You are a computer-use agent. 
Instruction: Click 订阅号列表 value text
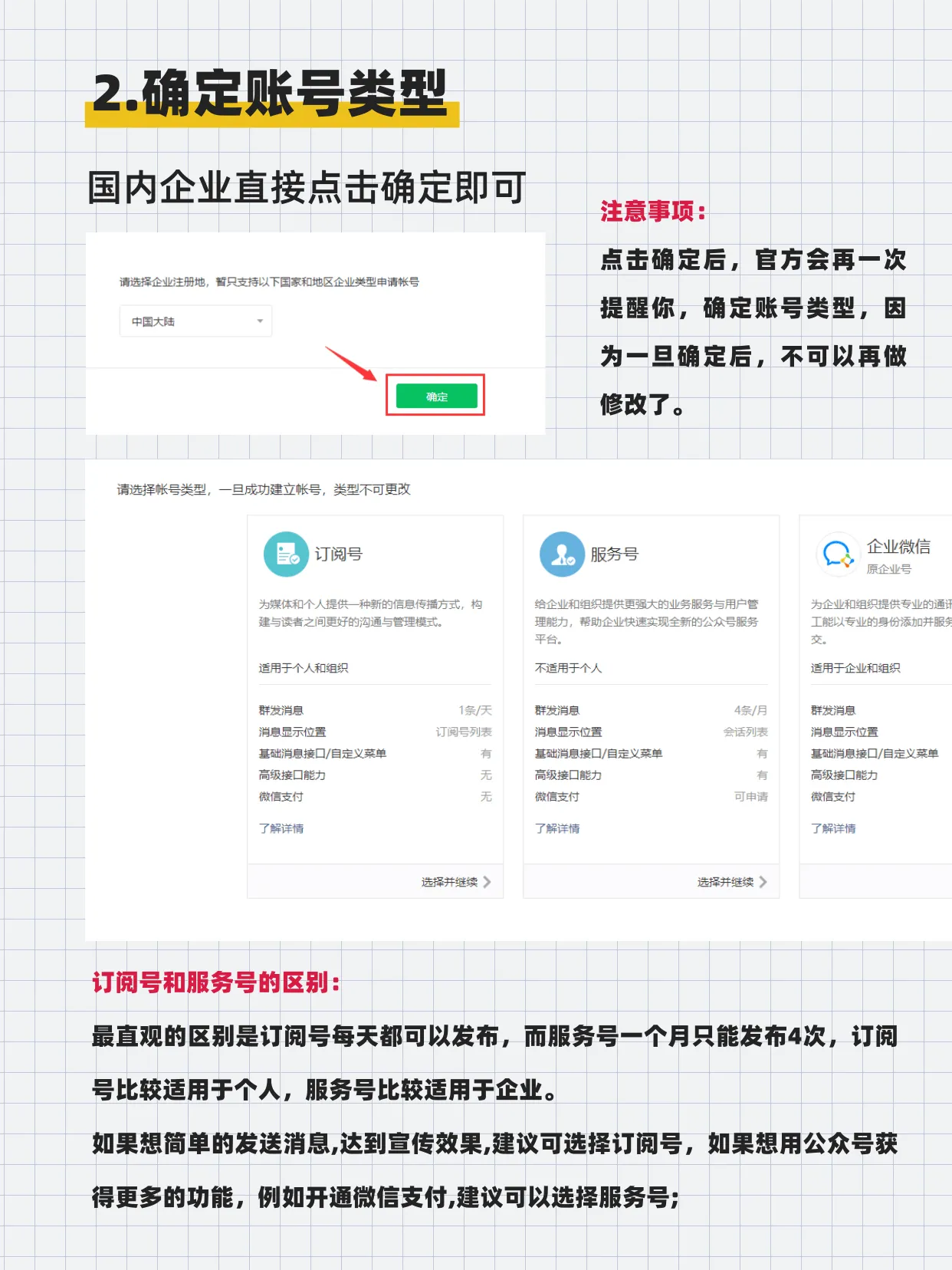pyautogui.click(x=464, y=732)
